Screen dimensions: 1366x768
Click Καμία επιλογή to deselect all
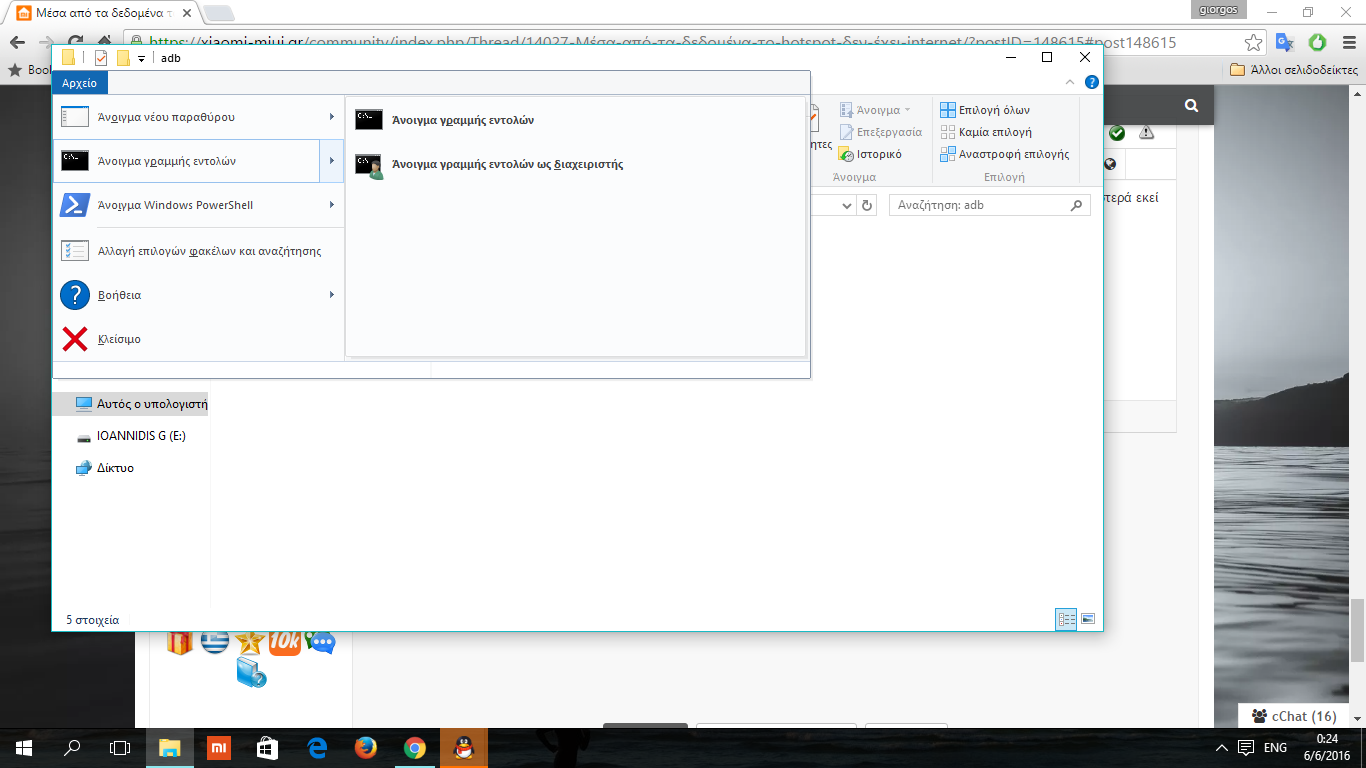pyautogui.click(x=994, y=132)
